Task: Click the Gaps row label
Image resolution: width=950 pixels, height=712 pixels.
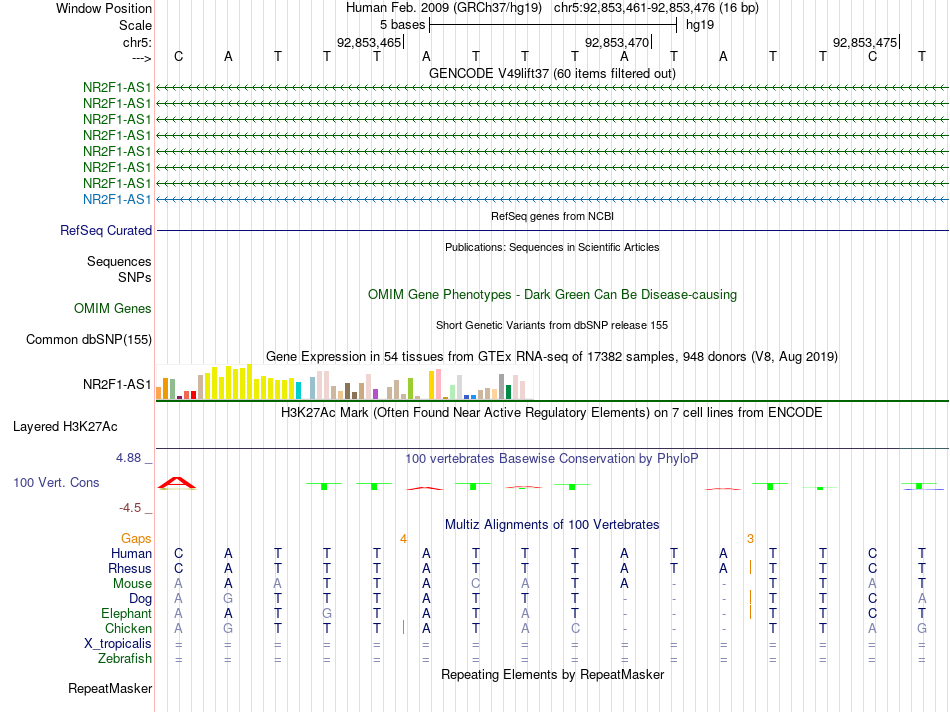Action: click(x=136, y=539)
